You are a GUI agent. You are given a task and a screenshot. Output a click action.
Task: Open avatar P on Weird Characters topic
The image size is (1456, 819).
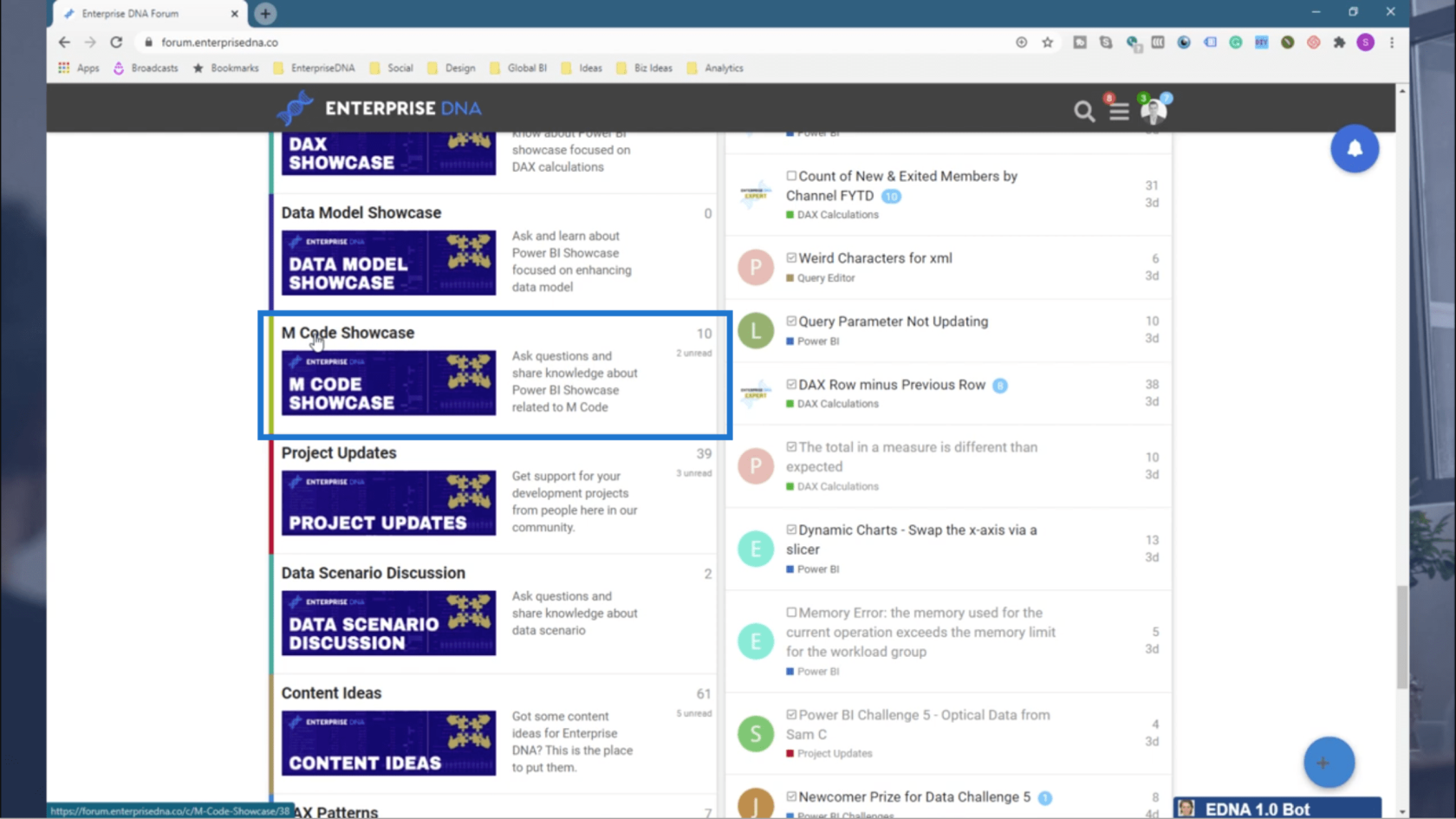[756, 267]
